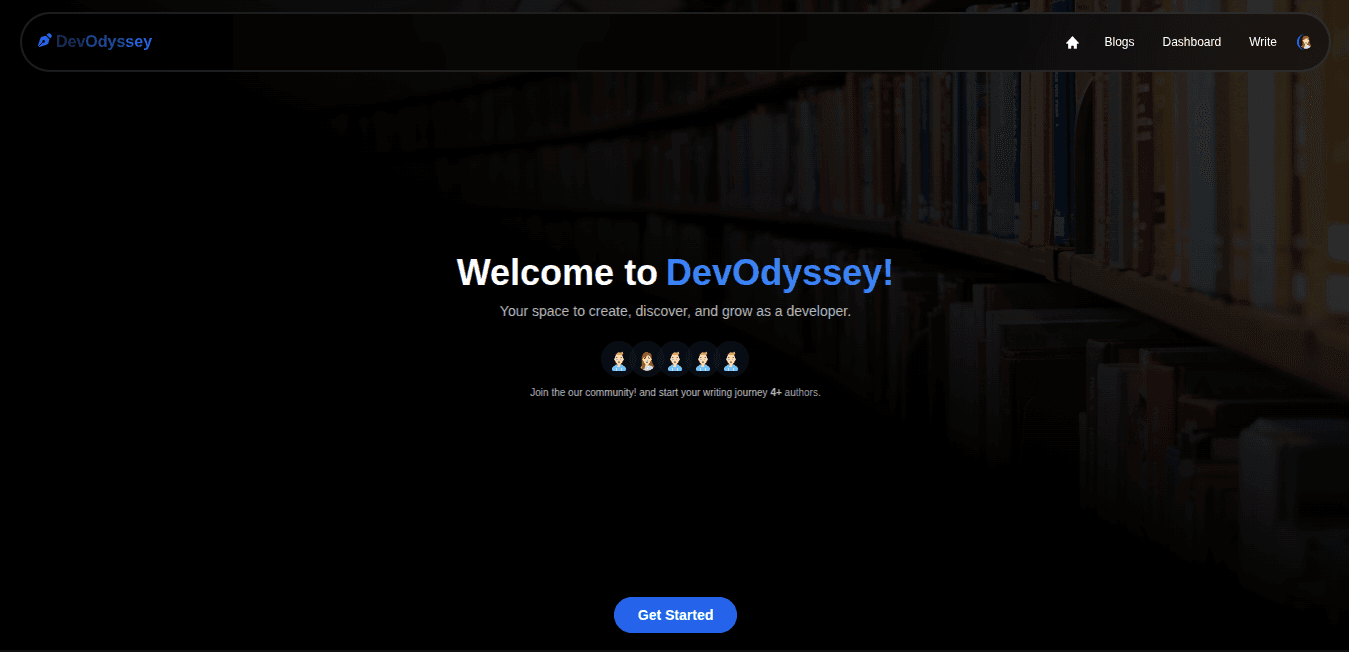This screenshot has height=652, width=1349.
Task: Click the Welcome to DevOdyssey heading
Action: [x=675, y=272]
